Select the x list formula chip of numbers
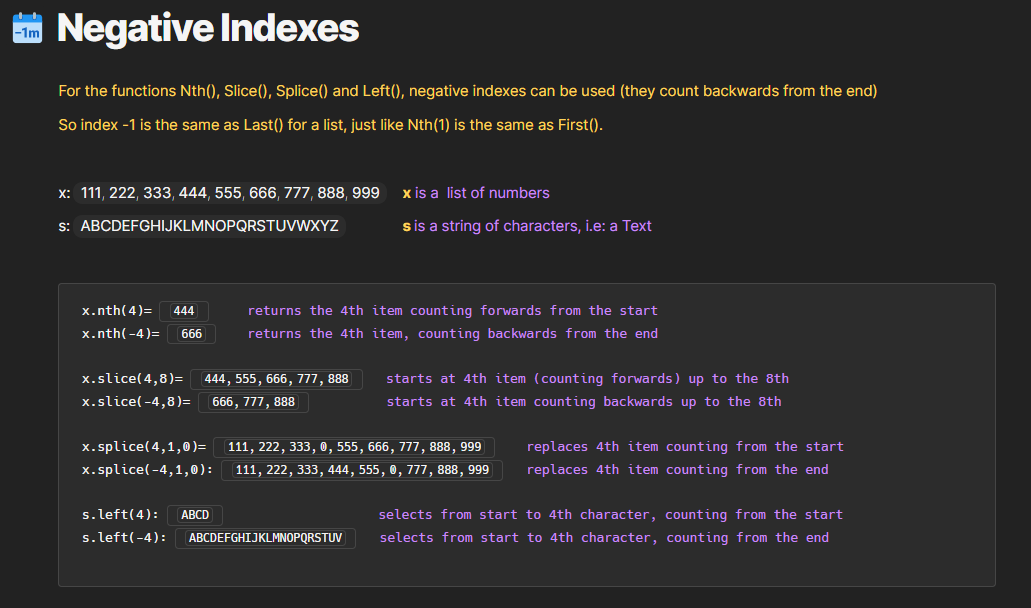Image resolution: width=1031 pixels, height=608 pixels. tap(229, 193)
